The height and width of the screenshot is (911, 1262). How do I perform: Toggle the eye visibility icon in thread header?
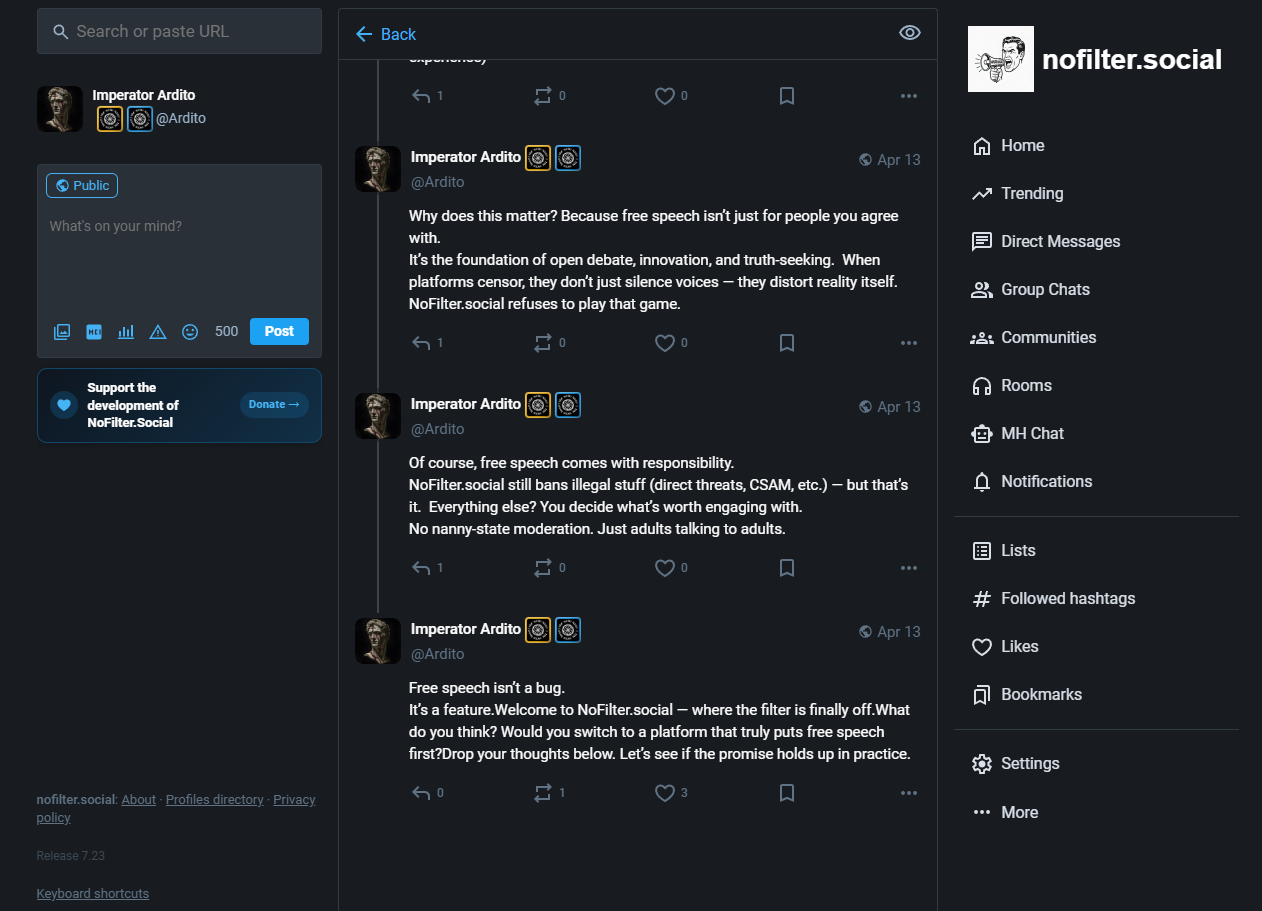(x=909, y=33)
